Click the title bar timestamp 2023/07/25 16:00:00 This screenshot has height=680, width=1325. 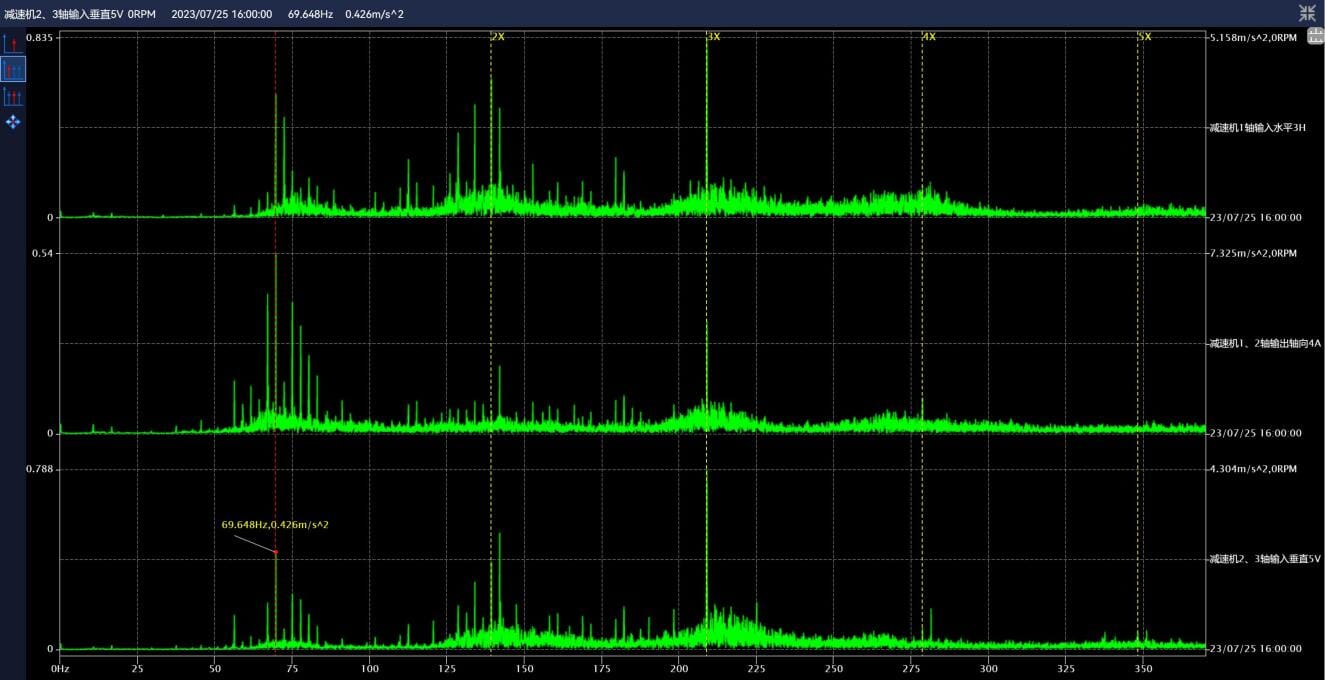point(221,14)
